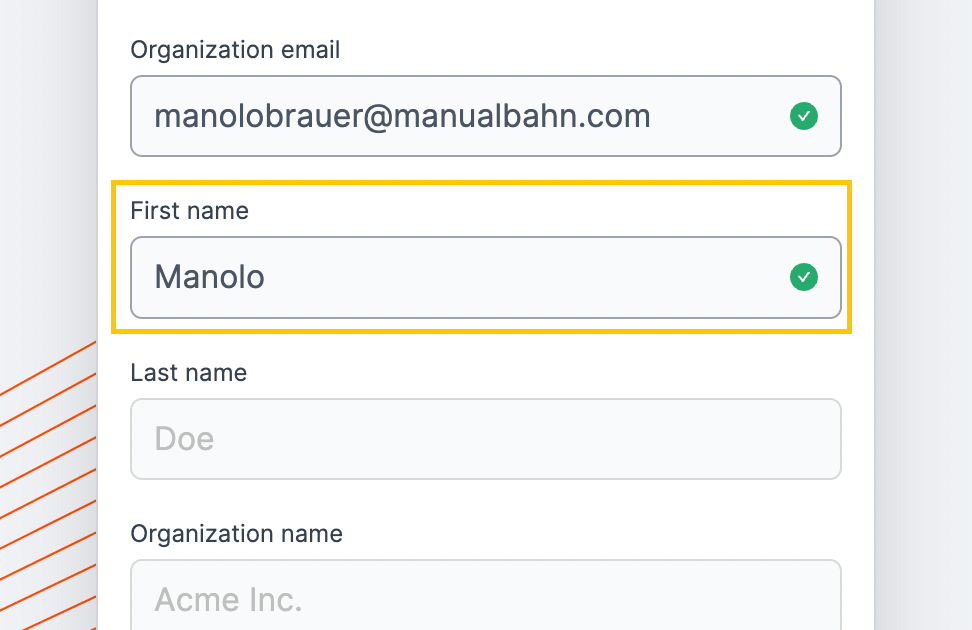Place cursor on the "Manolo" text

tap(210, 277)
